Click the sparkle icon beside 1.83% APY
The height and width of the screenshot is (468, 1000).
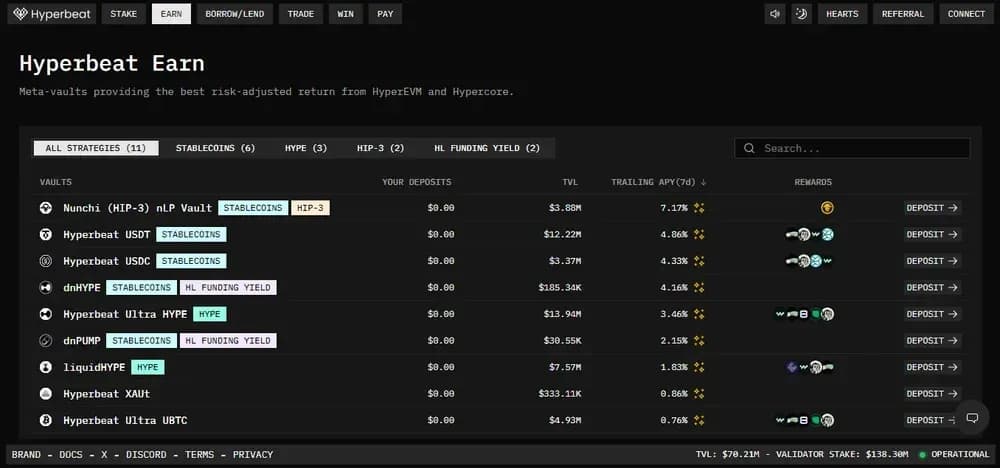[x=699, y=367]
